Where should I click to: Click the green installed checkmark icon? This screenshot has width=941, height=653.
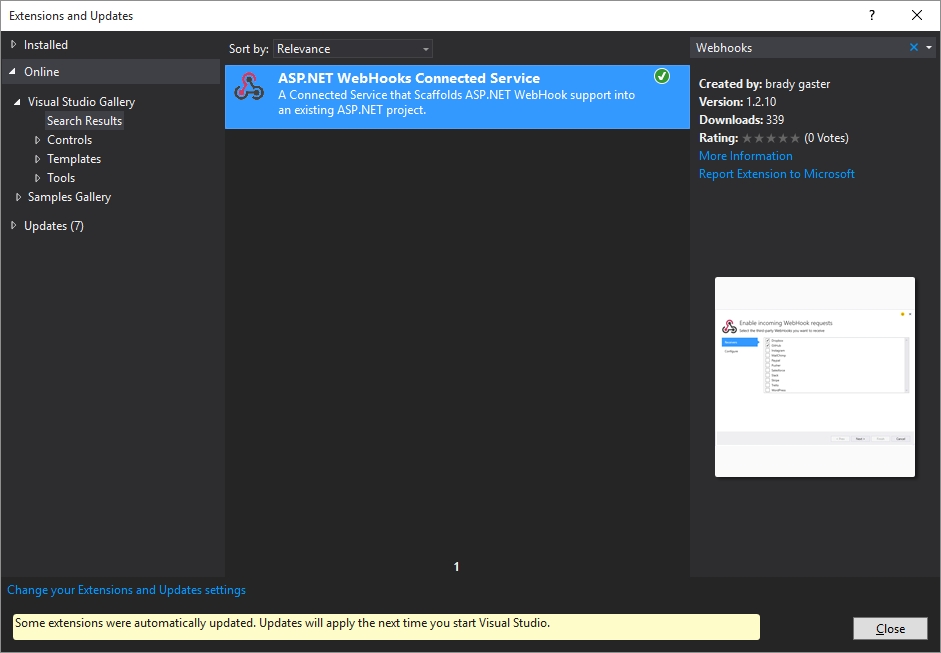662,76
